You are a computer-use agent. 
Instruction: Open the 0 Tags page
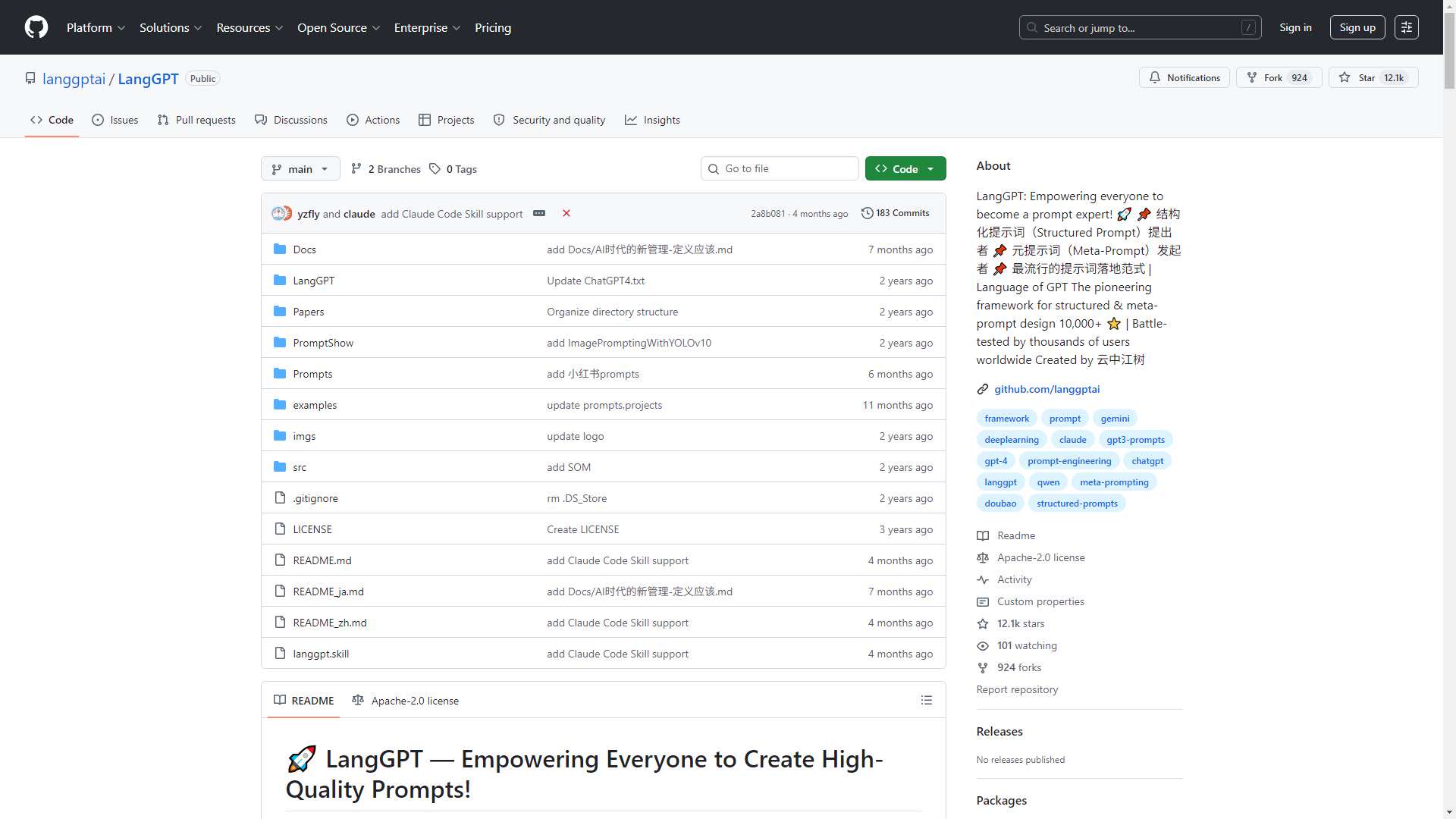pyautogui.click(x=453, y=168)
